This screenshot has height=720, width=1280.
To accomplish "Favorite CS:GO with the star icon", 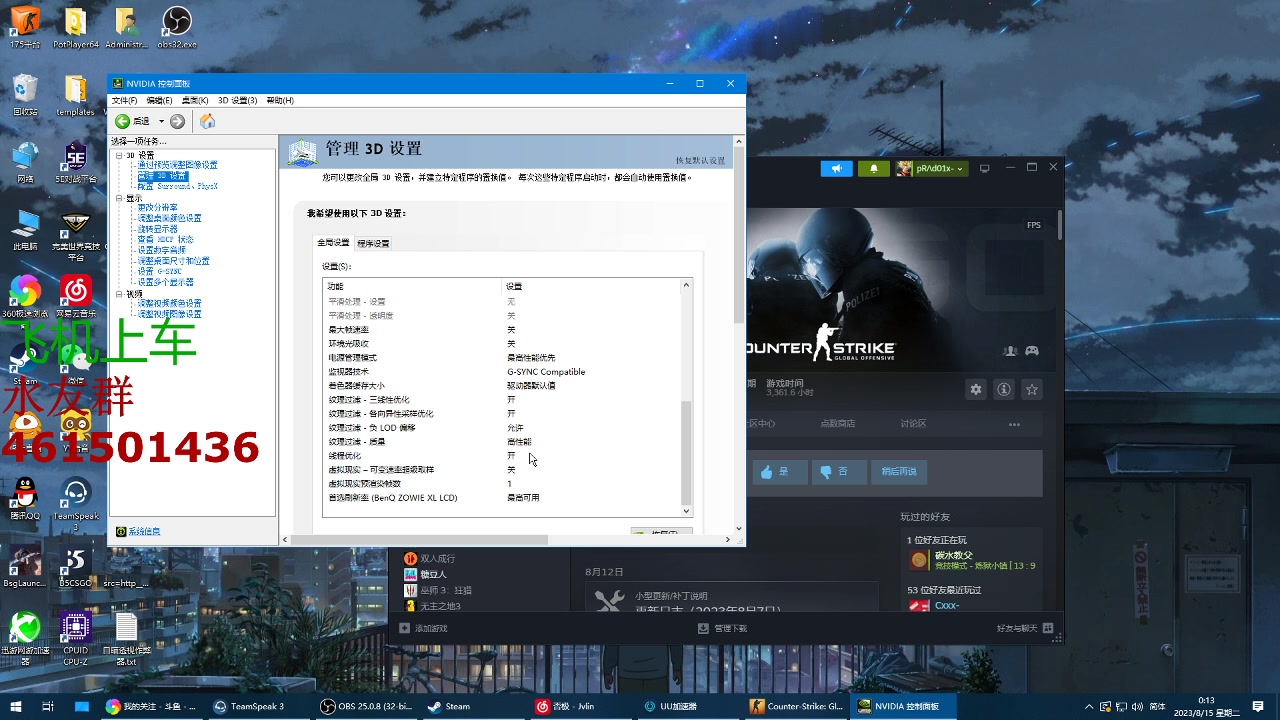I will 1032,389.
